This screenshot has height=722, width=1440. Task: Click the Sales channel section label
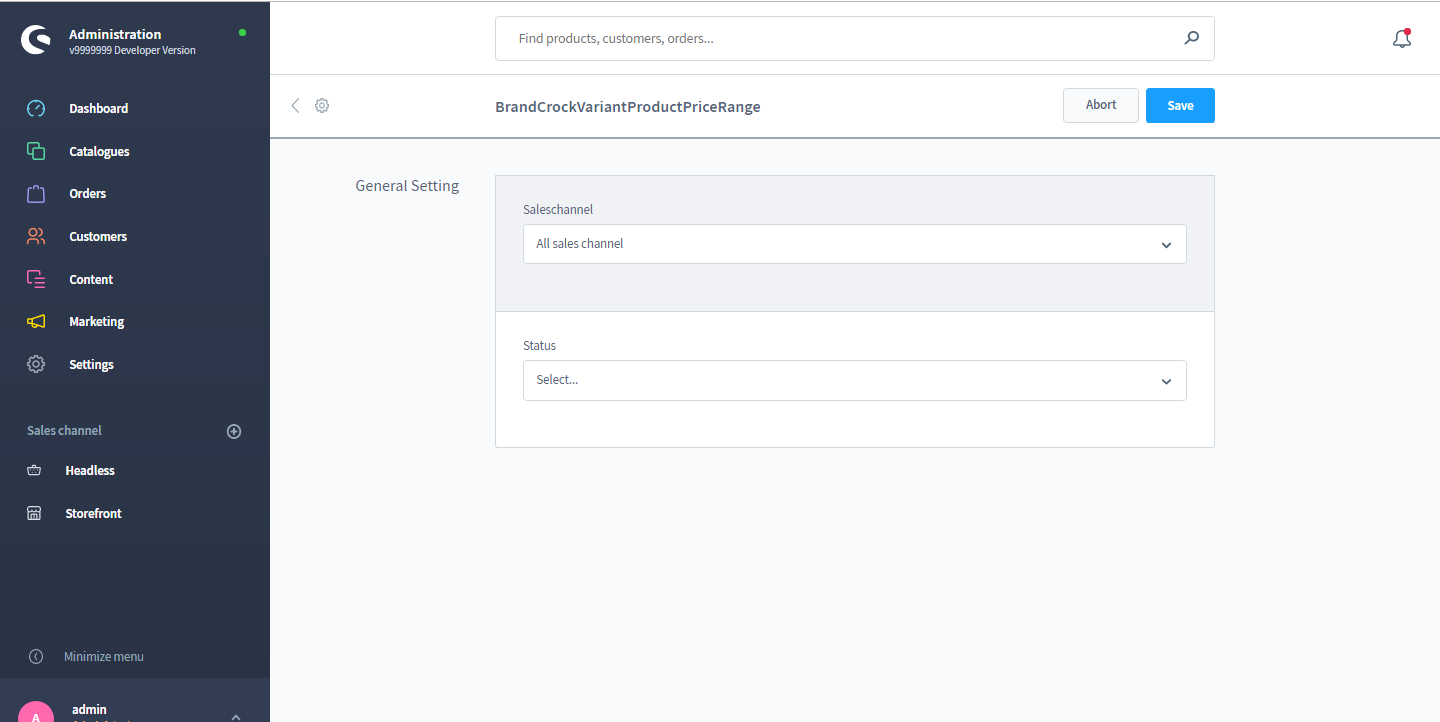tap(64, 430)
